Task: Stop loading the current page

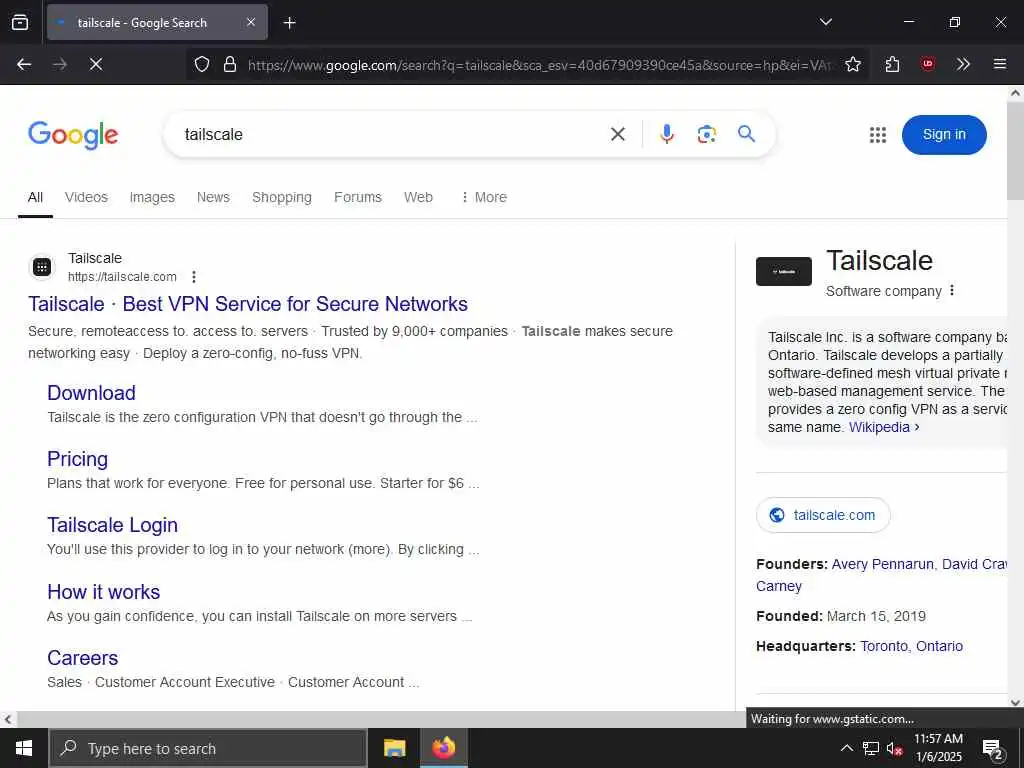Action: [95, 64]
